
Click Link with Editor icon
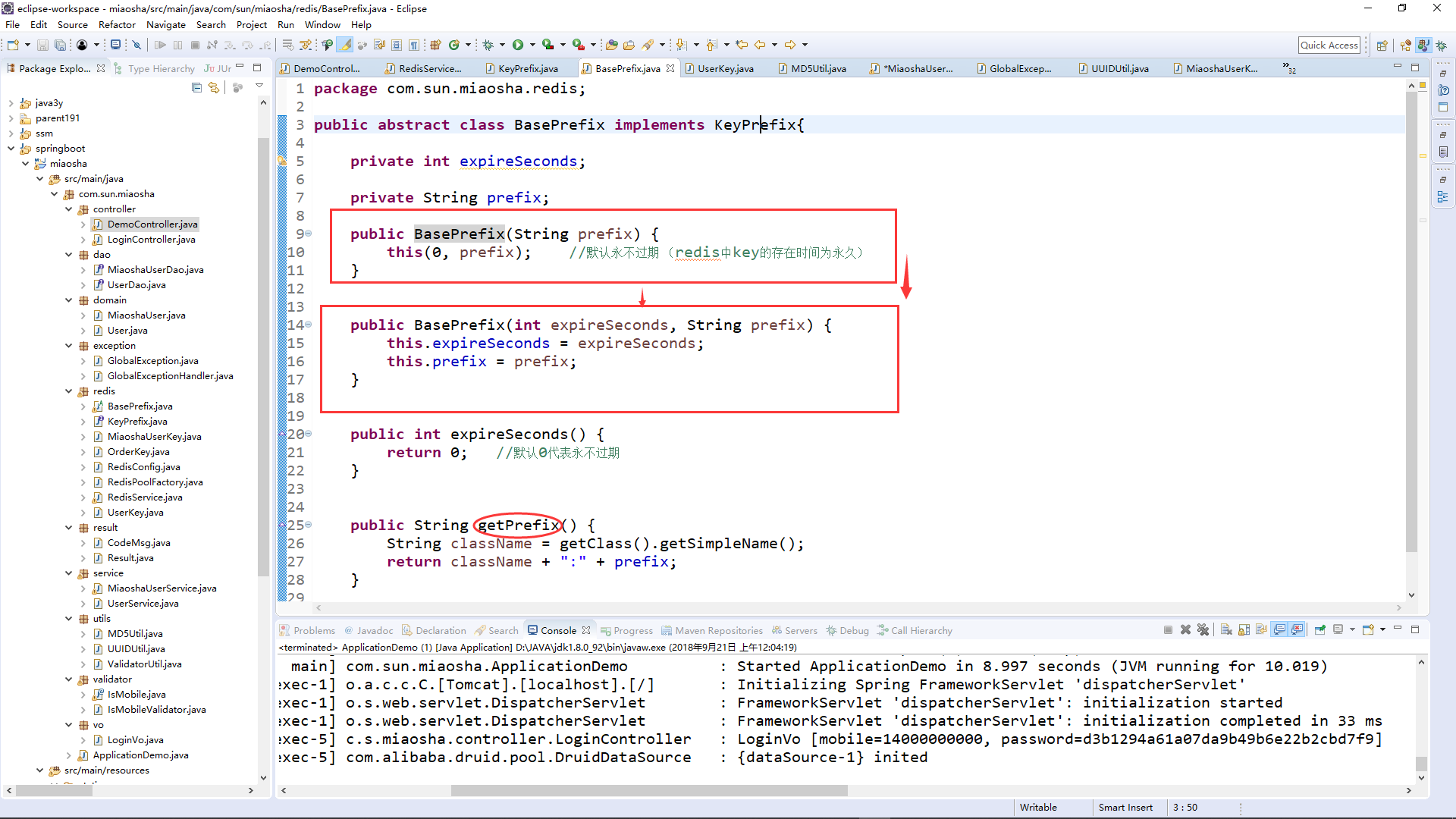coord(214,88)
